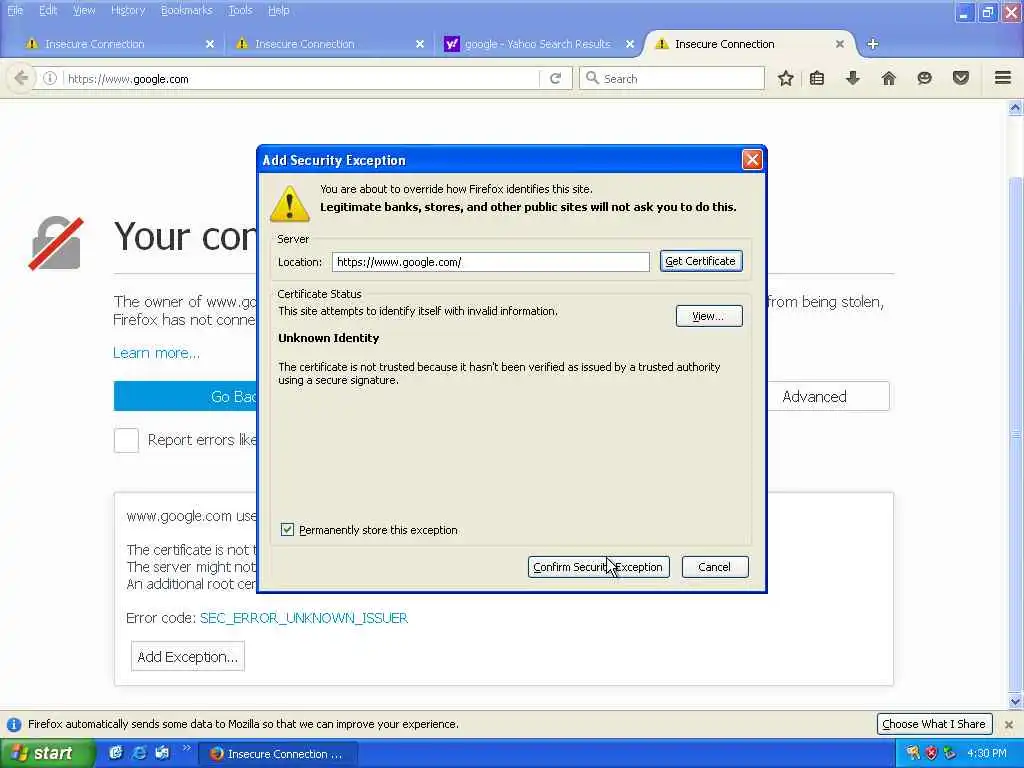Click Choose What I Share button
Image resolution: width=1024 pixels, height=768 pixels.
(934, 724)
